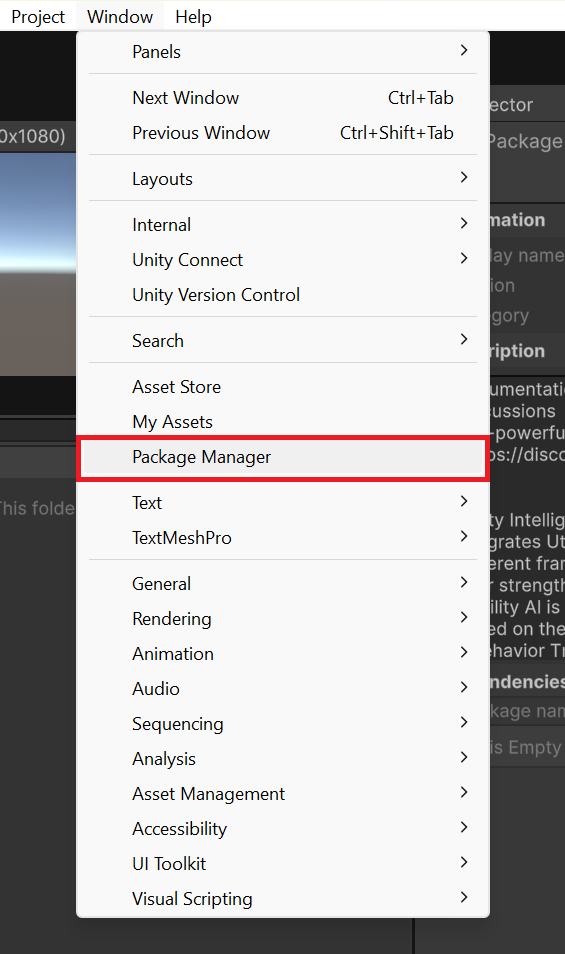Click the Project menu in menu bar
Screen dimensions: 565x954
38,16
